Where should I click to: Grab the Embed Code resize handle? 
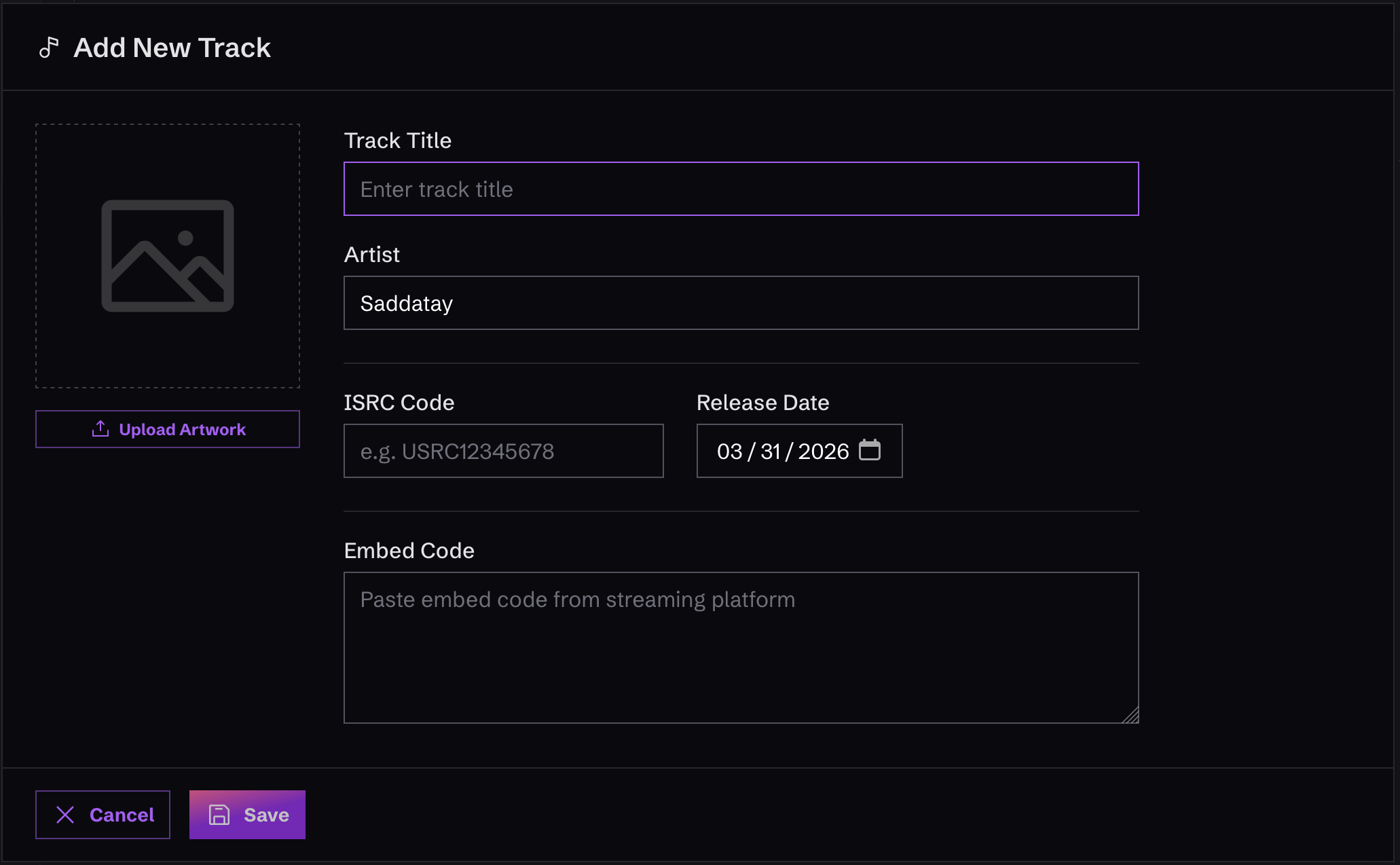[x=1130, y=715]
